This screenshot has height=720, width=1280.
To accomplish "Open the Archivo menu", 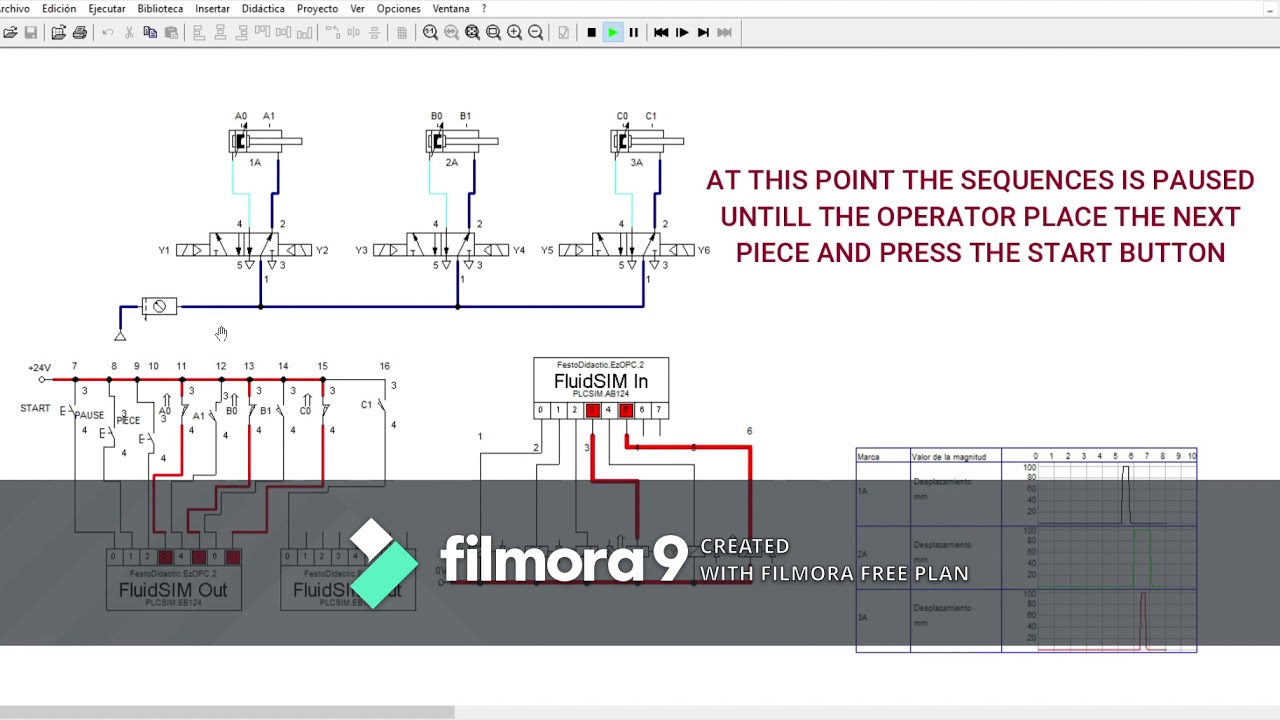I will tap(14, 9).
